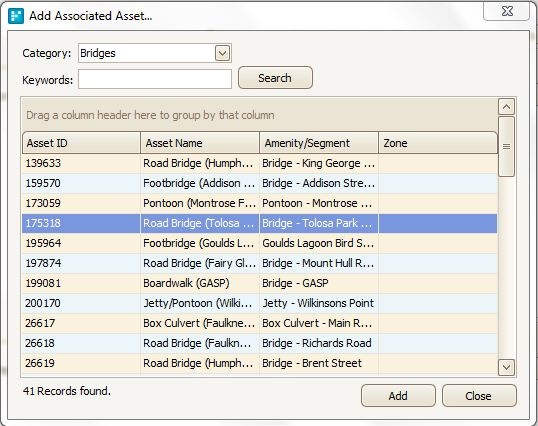Click the window close X button
Screen dimensions: 538x426
[x=507, y=11]
